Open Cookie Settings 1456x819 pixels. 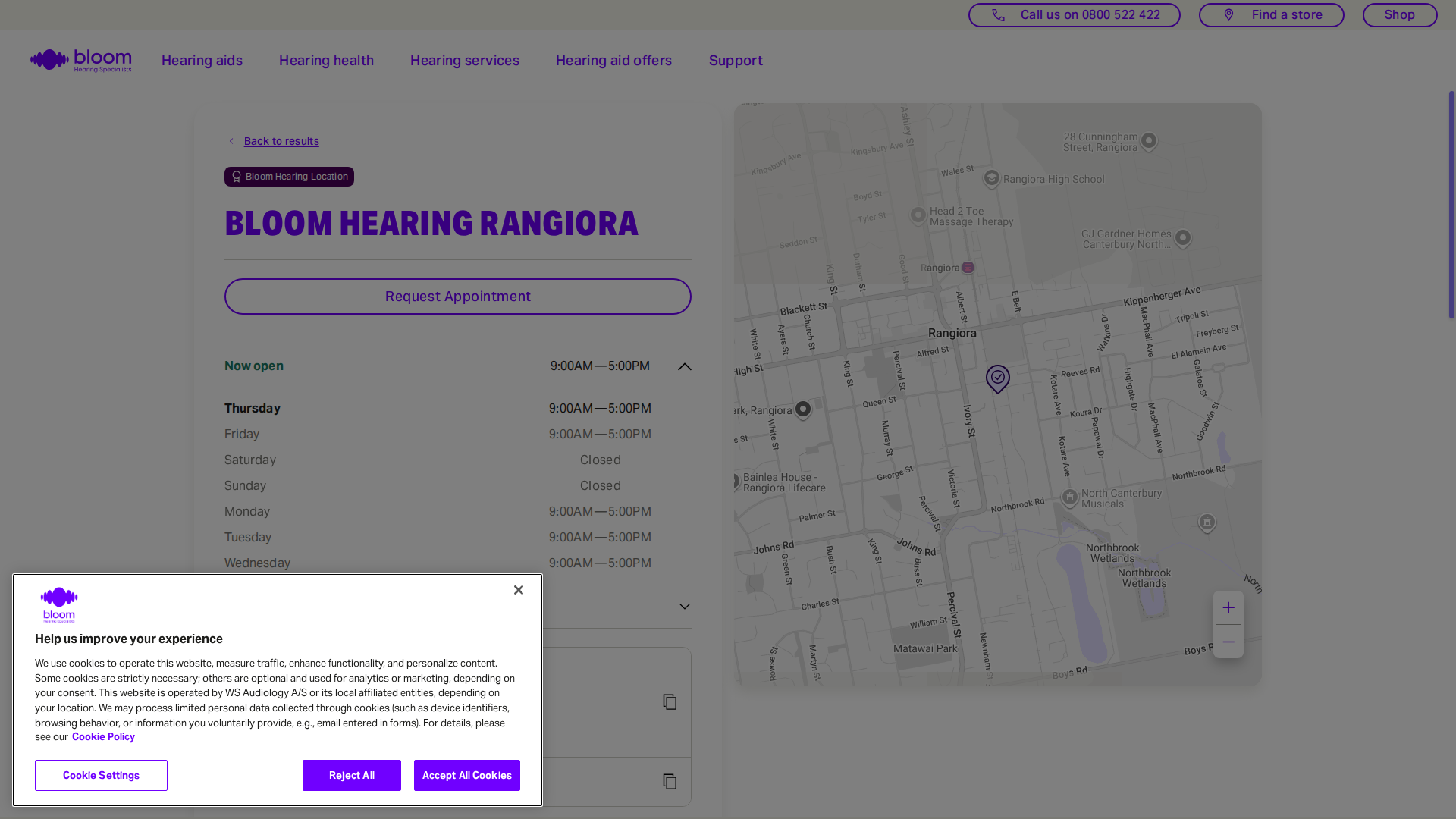point(101,775)
